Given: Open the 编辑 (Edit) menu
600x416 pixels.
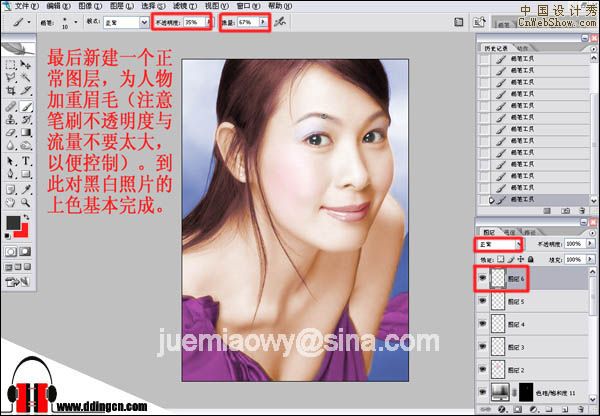Looking at the screenshot, I should tap(58, 6).
